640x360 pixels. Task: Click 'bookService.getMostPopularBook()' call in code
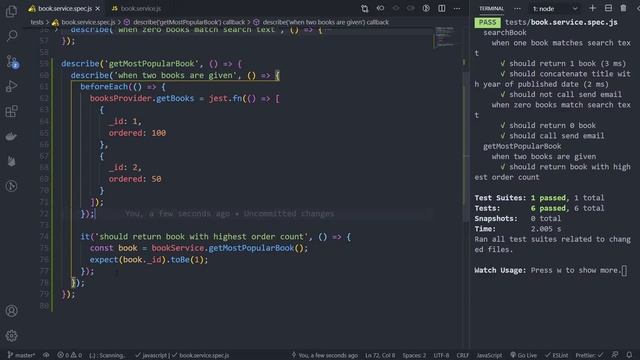[x=228, y=248]
